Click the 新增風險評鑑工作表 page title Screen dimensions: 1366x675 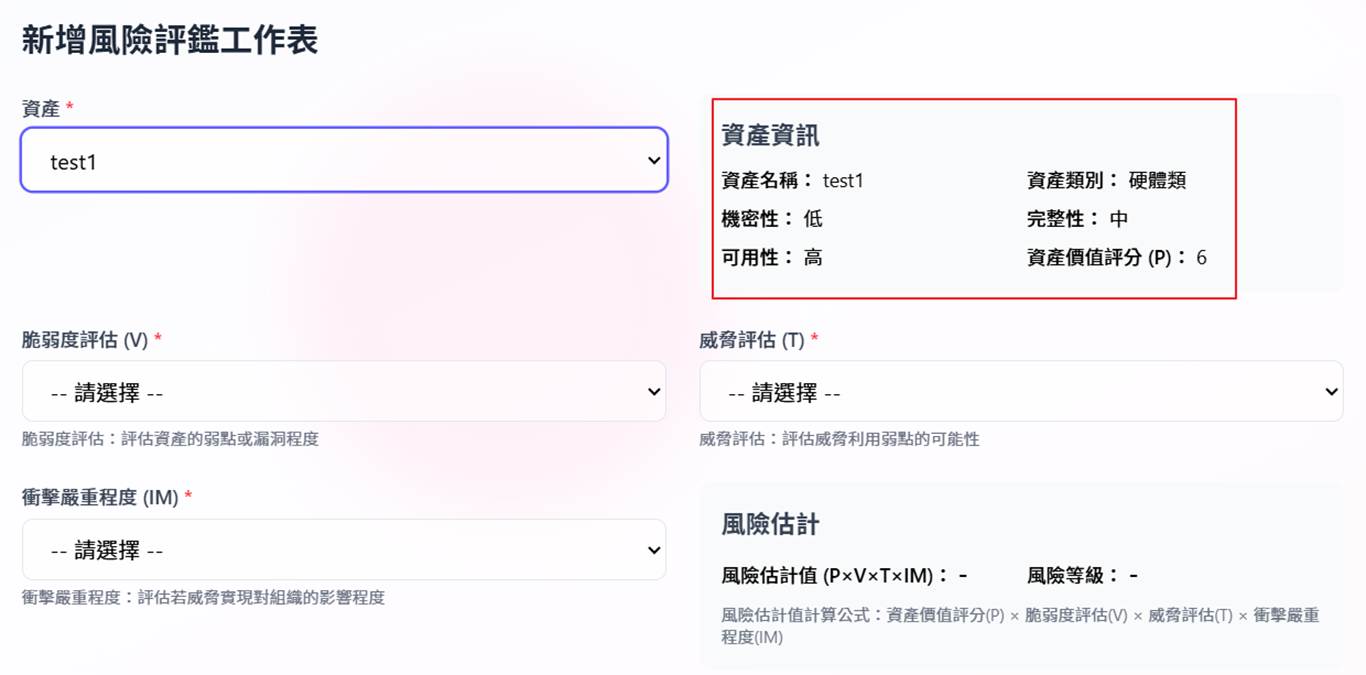point(170,41)
